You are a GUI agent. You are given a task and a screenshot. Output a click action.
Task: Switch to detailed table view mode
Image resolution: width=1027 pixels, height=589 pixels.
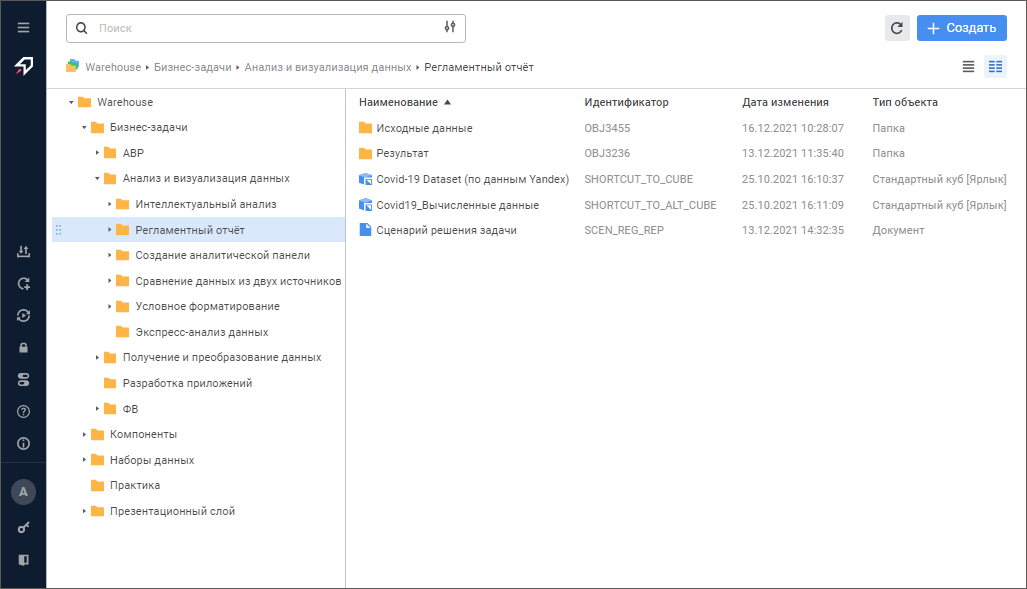click(995, 67)
